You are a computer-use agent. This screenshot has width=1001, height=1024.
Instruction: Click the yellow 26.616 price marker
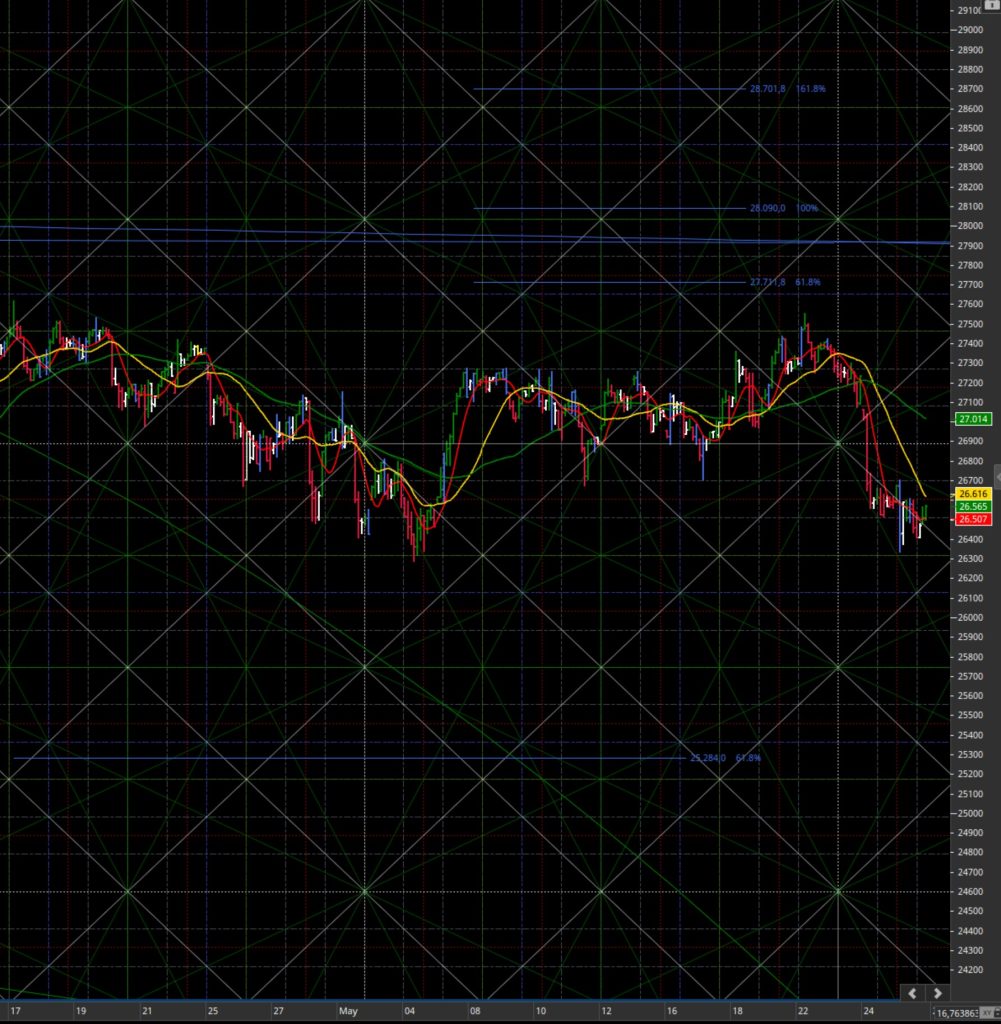[973, 494]
